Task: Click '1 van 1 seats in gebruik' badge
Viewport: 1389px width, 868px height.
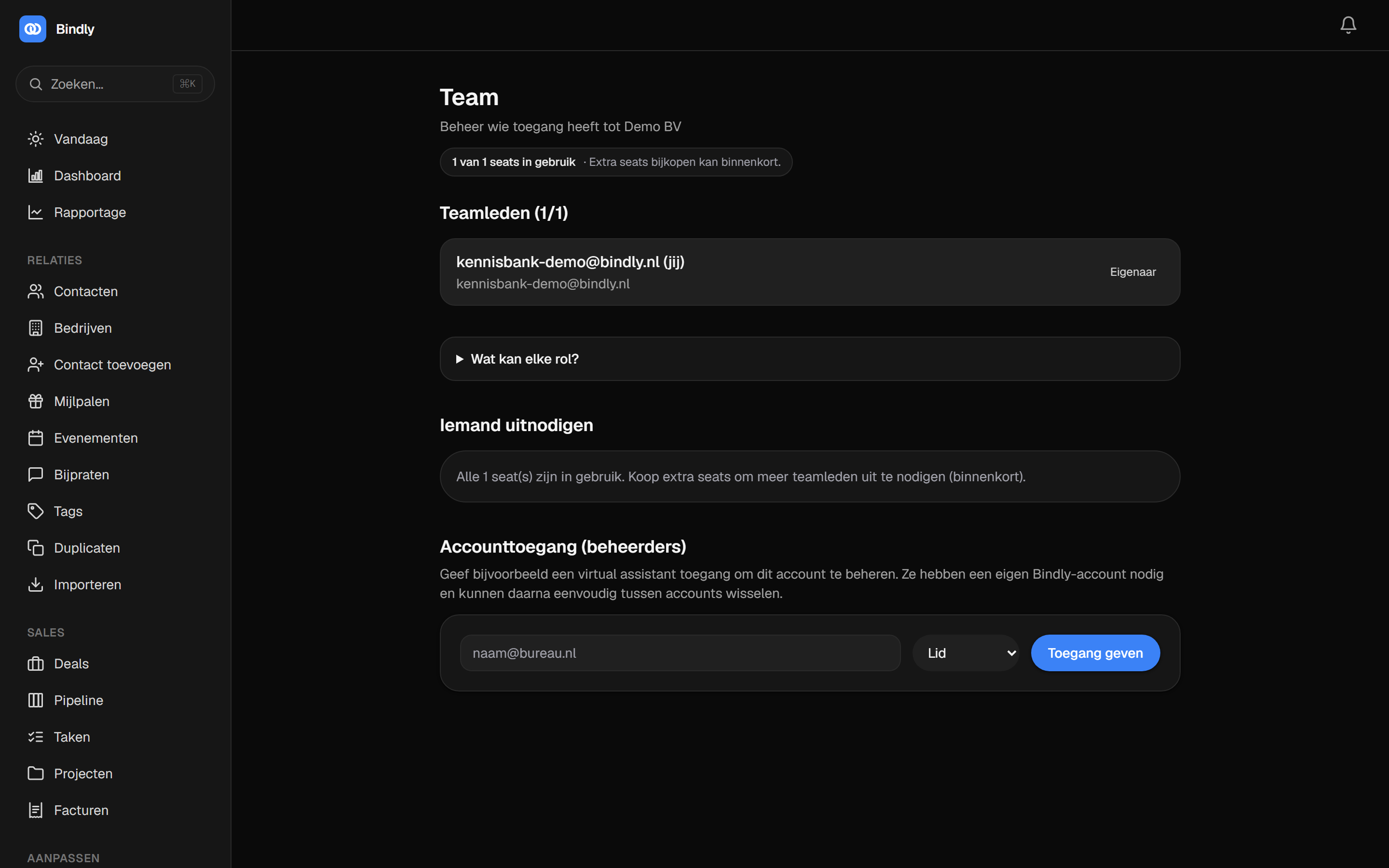Action: point(513,162)
